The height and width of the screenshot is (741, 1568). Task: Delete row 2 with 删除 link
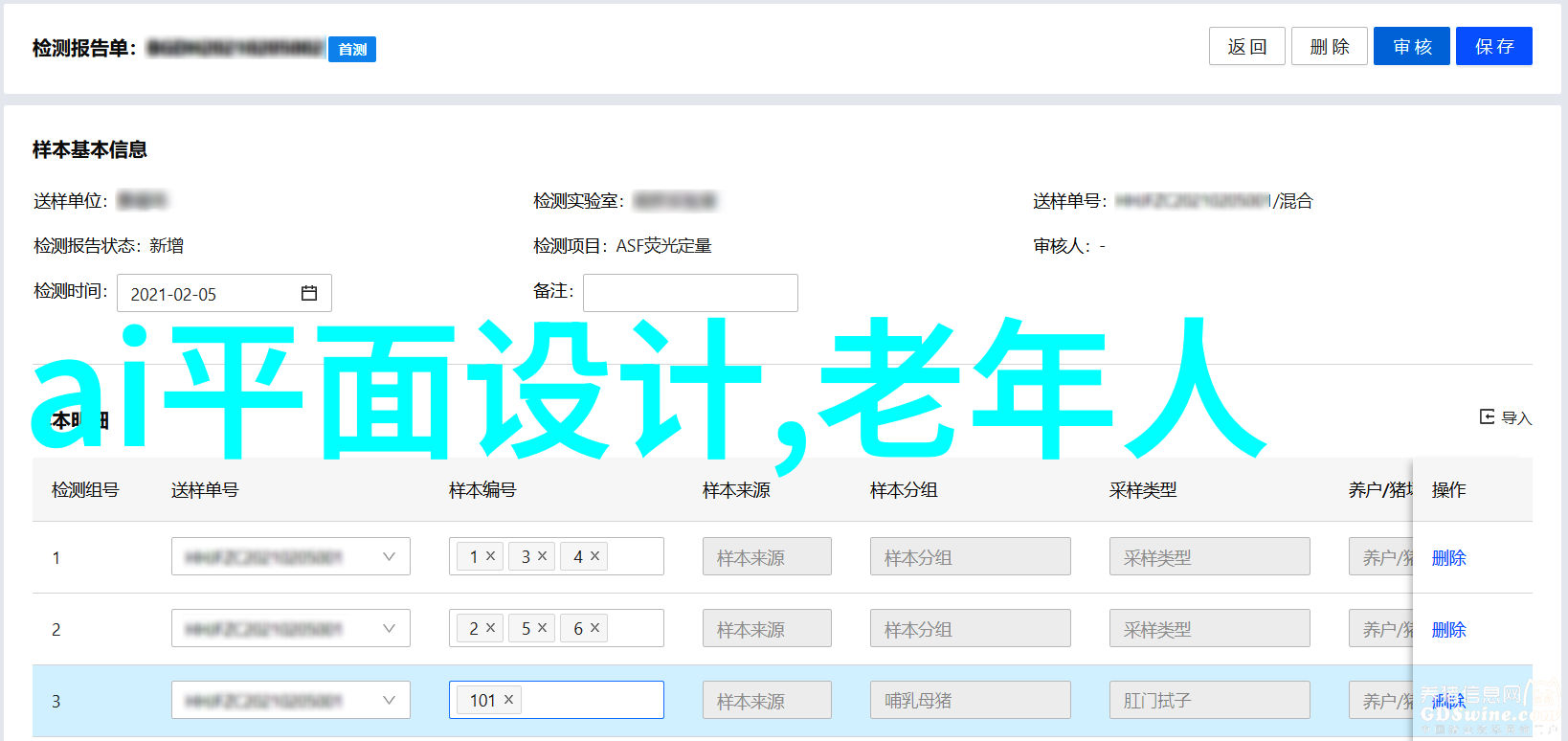[x=1448, y=629]
